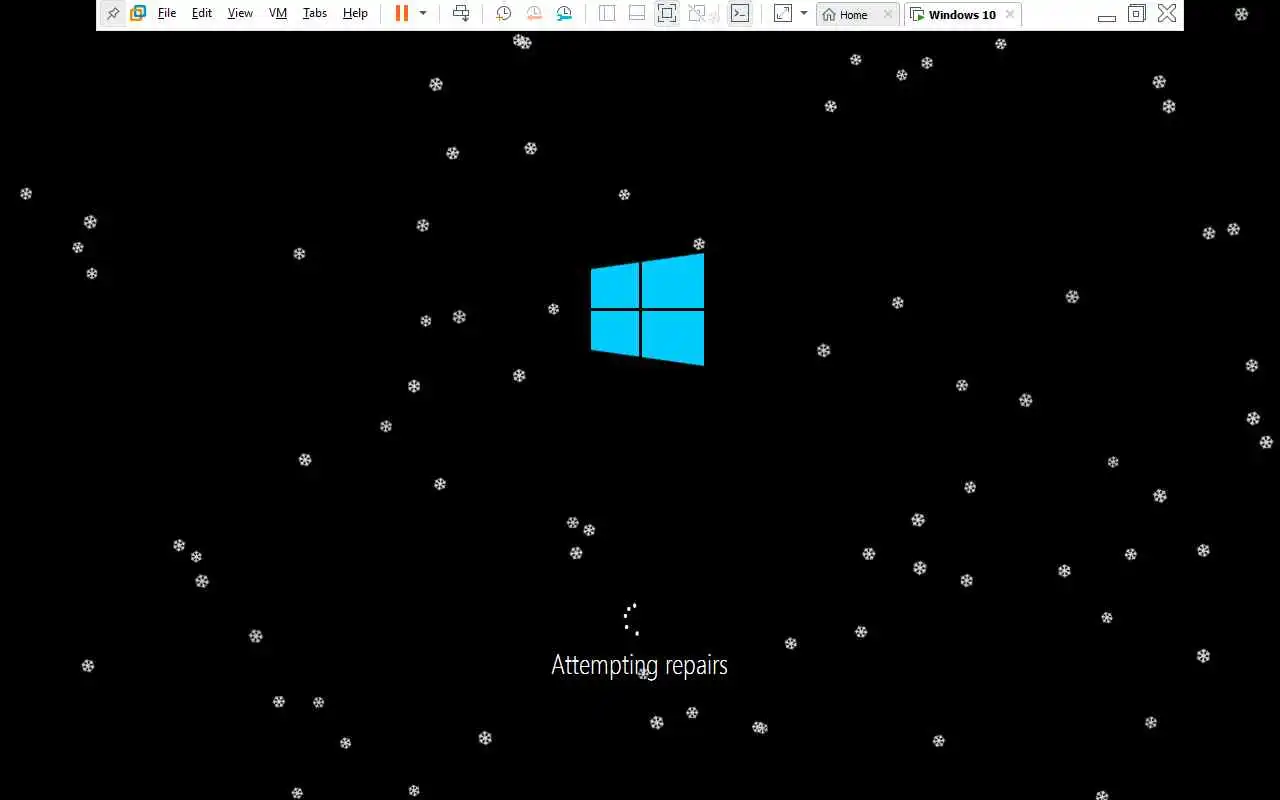Click the VMware Workstation logo icon
The image size is (1280, 800).
tap(138, 14)
